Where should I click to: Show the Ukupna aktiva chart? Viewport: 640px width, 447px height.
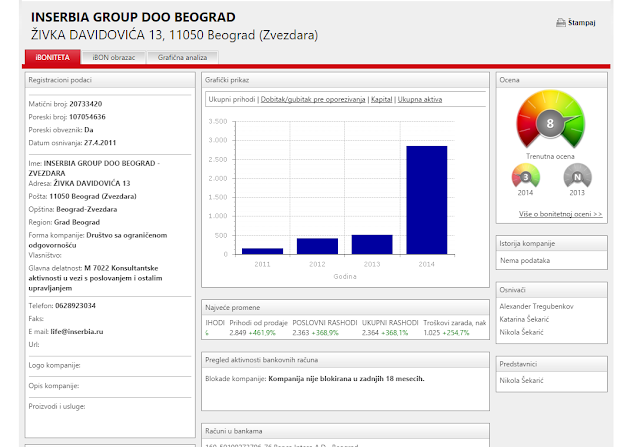pyautogui.click(x=420, y=99)
